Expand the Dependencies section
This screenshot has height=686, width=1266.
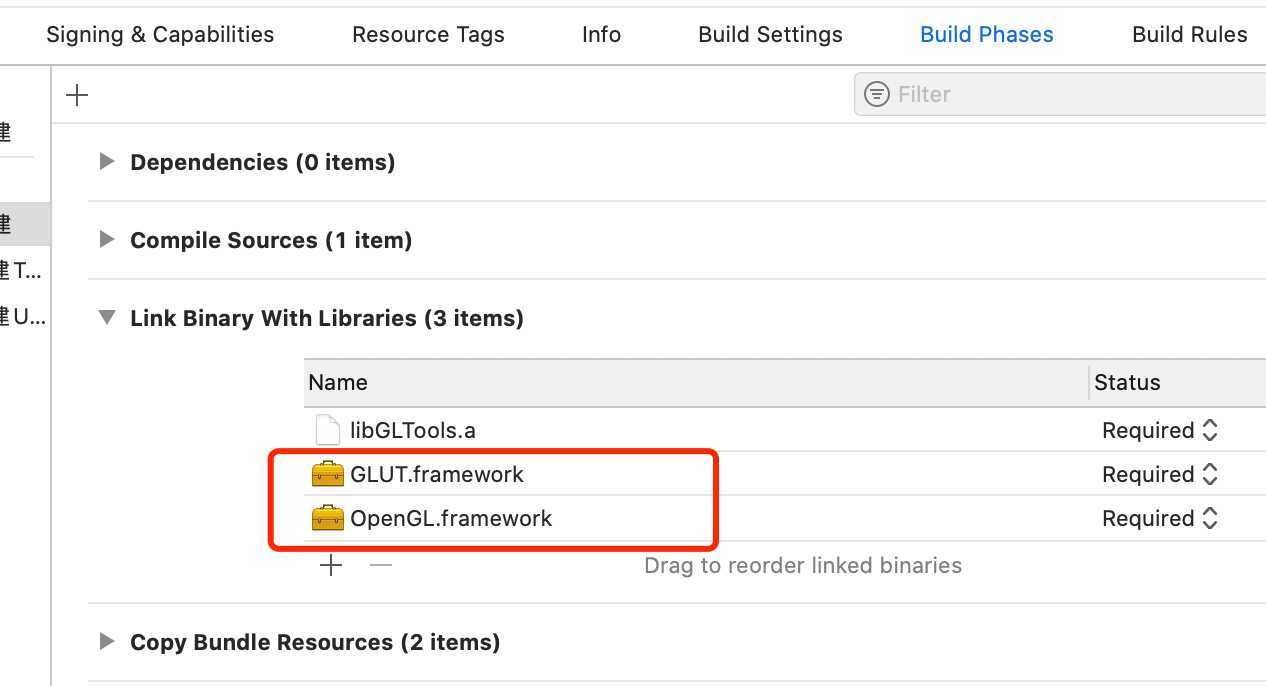(x=107, y=162)
